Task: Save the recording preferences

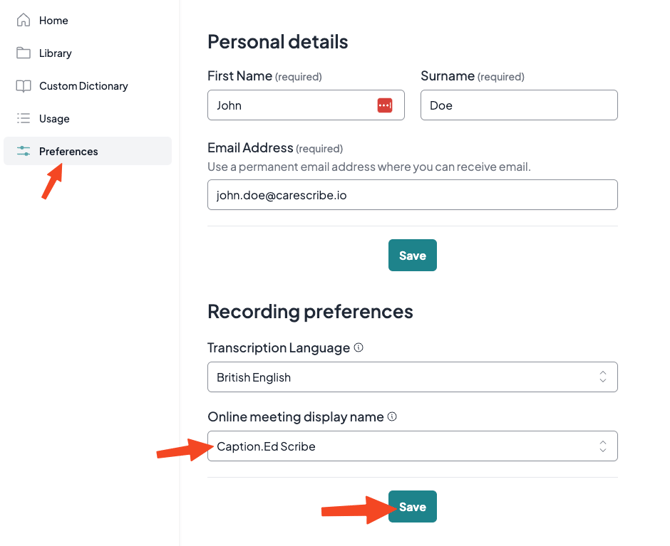Action: click(x=412, y=507)
